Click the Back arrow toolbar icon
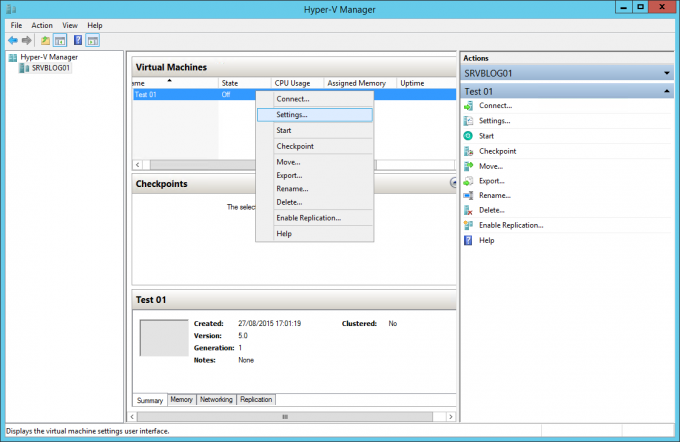 [12, 40]
